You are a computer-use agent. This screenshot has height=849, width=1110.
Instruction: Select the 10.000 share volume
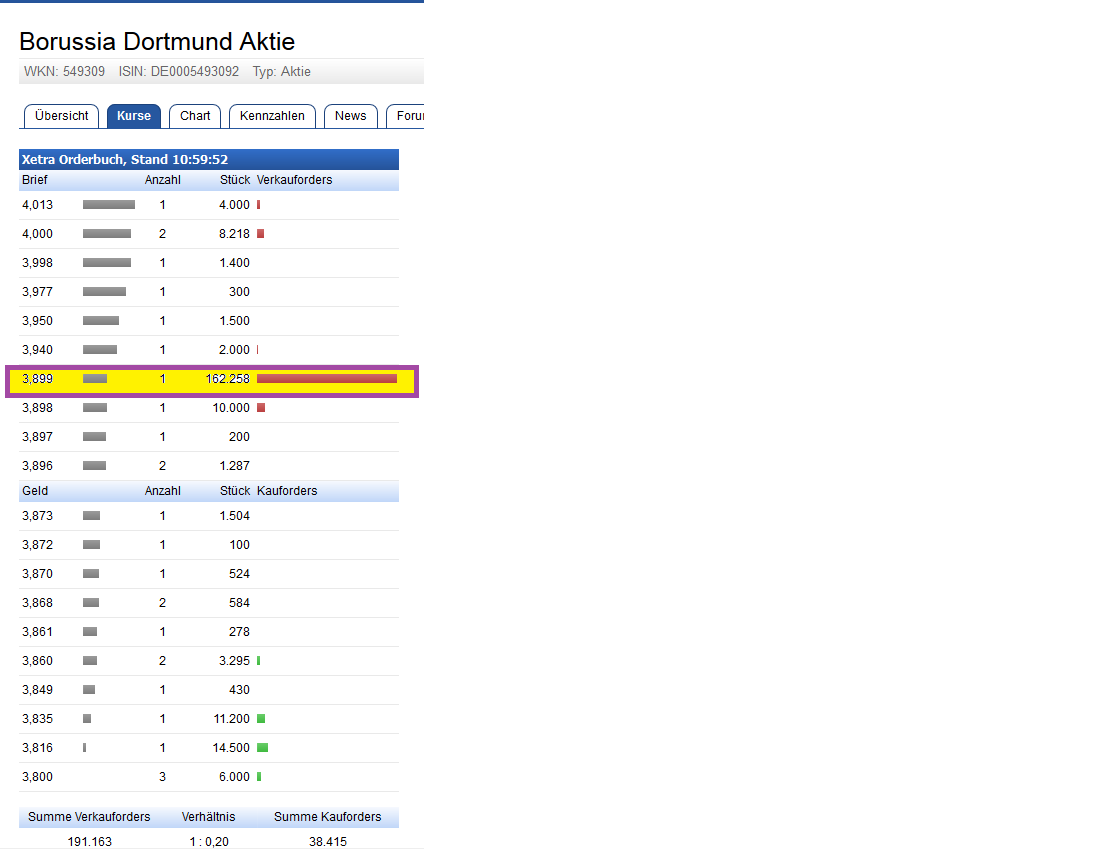(231, 408)
